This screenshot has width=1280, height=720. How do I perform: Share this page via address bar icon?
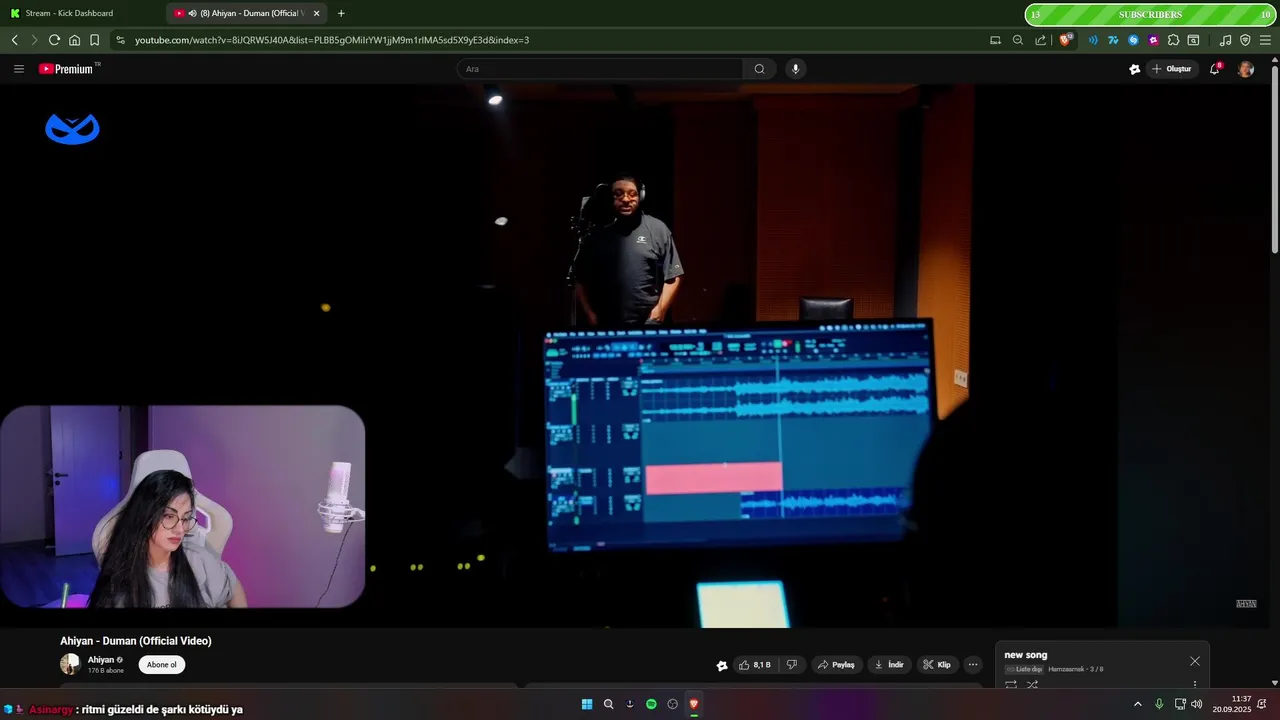tap(1040, 40)
